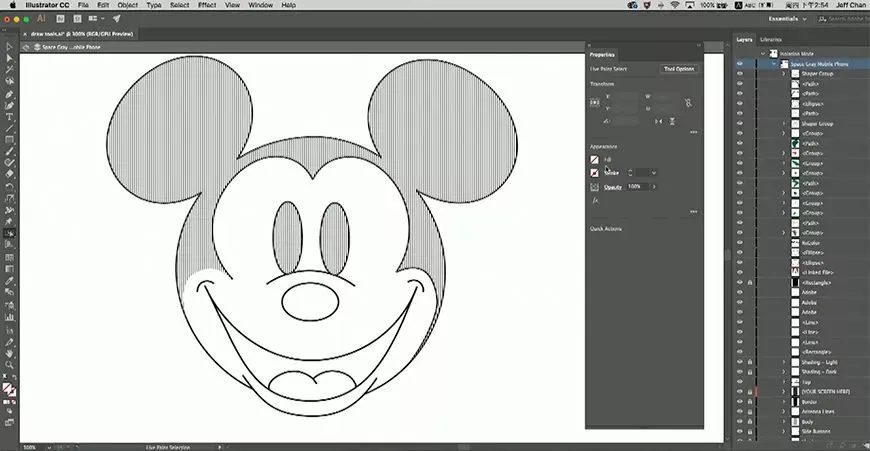The image size is (870, 451).
Task: Select the Column Graph tool
Action: coord(9,317)
